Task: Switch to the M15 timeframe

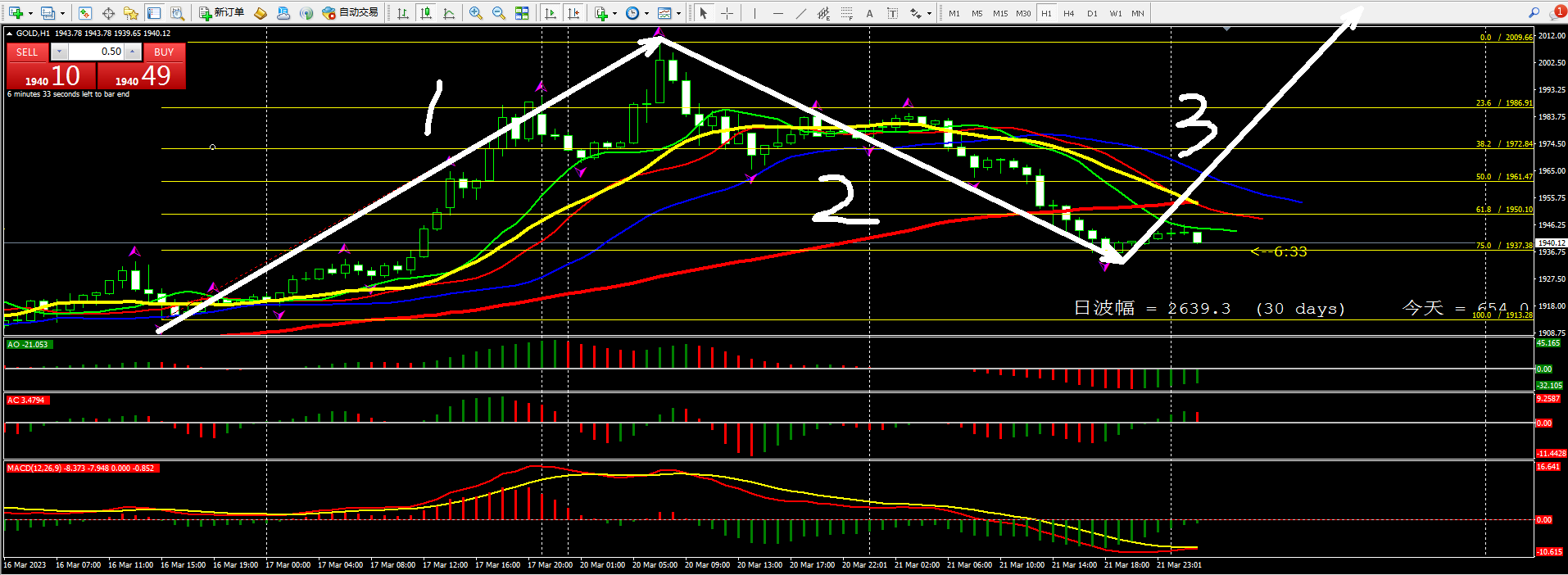Action: (x=999, y=13)
